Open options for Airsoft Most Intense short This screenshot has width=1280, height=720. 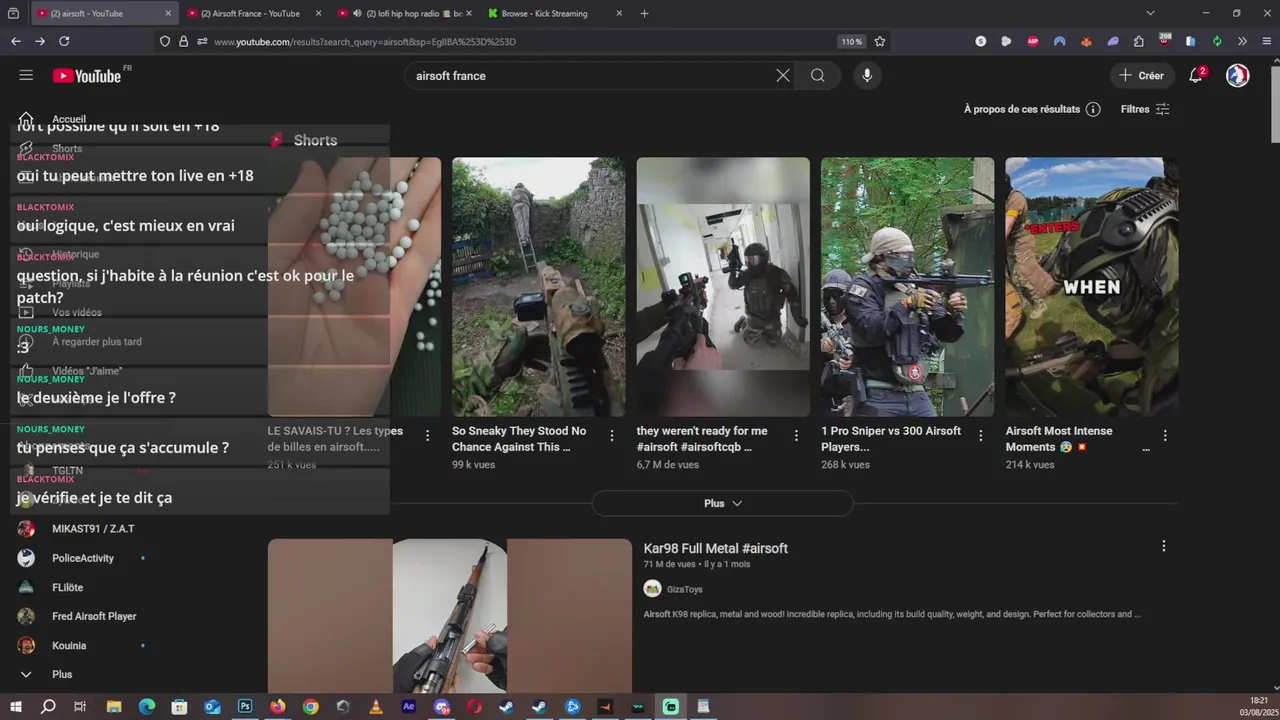tap(1165, 435)
